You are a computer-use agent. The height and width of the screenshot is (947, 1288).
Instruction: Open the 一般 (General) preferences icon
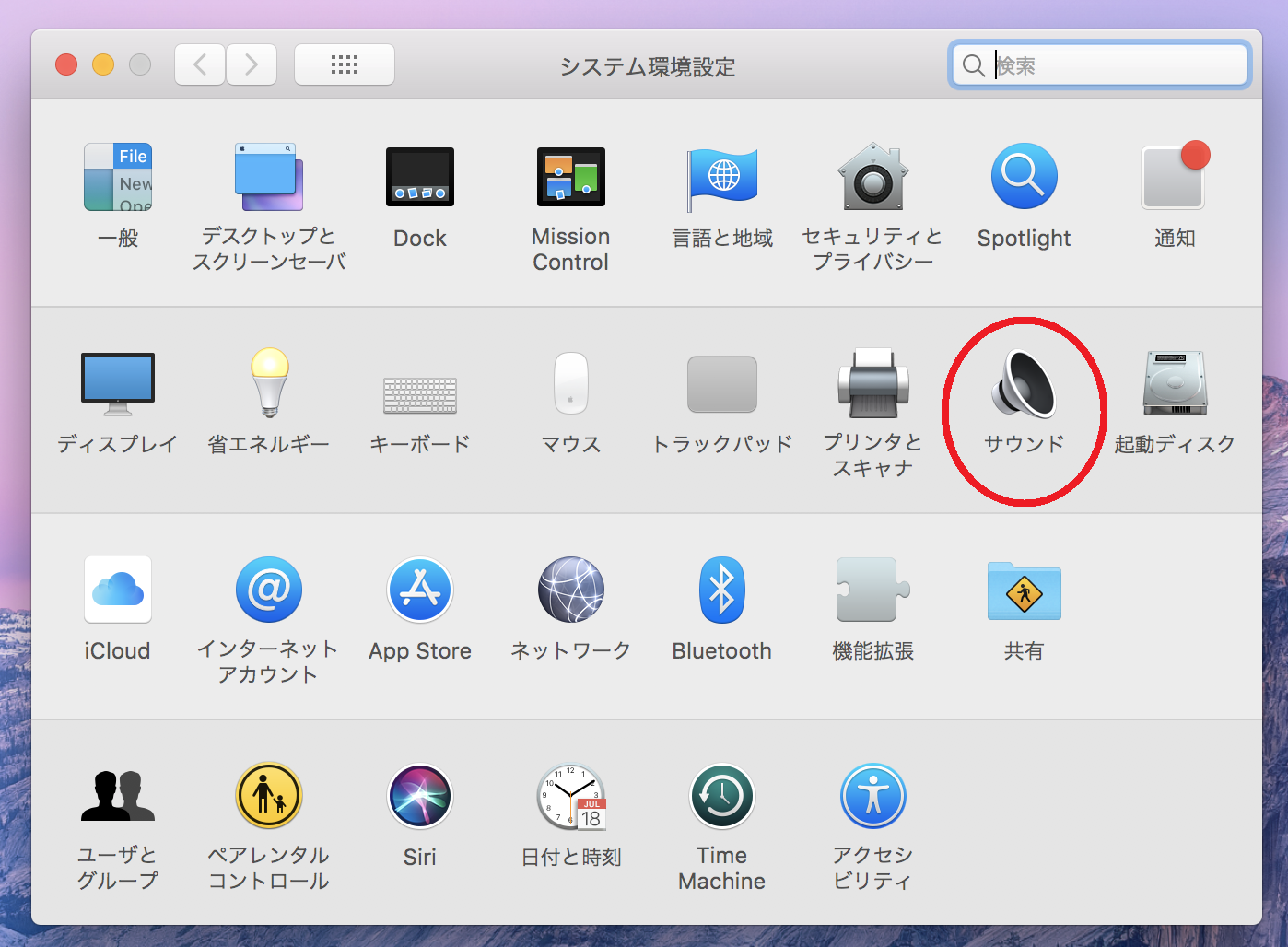pyautogui.click(x=118, y=177)
